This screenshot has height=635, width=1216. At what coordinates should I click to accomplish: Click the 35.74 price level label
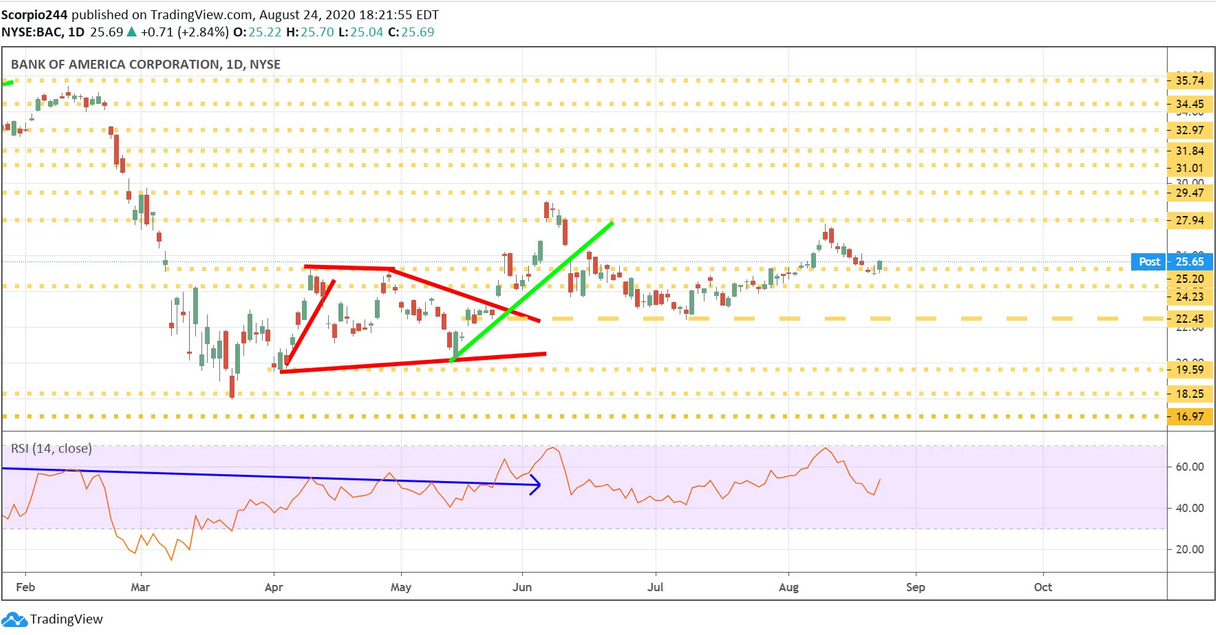click(1189, 81)
